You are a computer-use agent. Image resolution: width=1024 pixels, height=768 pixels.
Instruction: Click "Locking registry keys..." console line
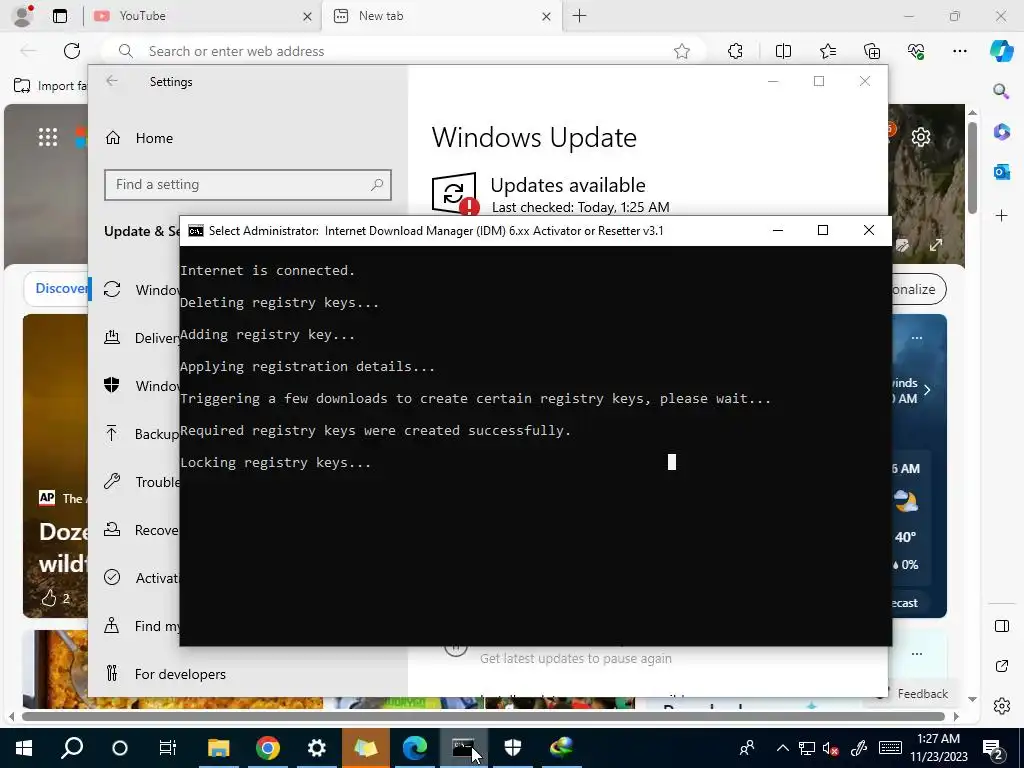coord(275,462)
